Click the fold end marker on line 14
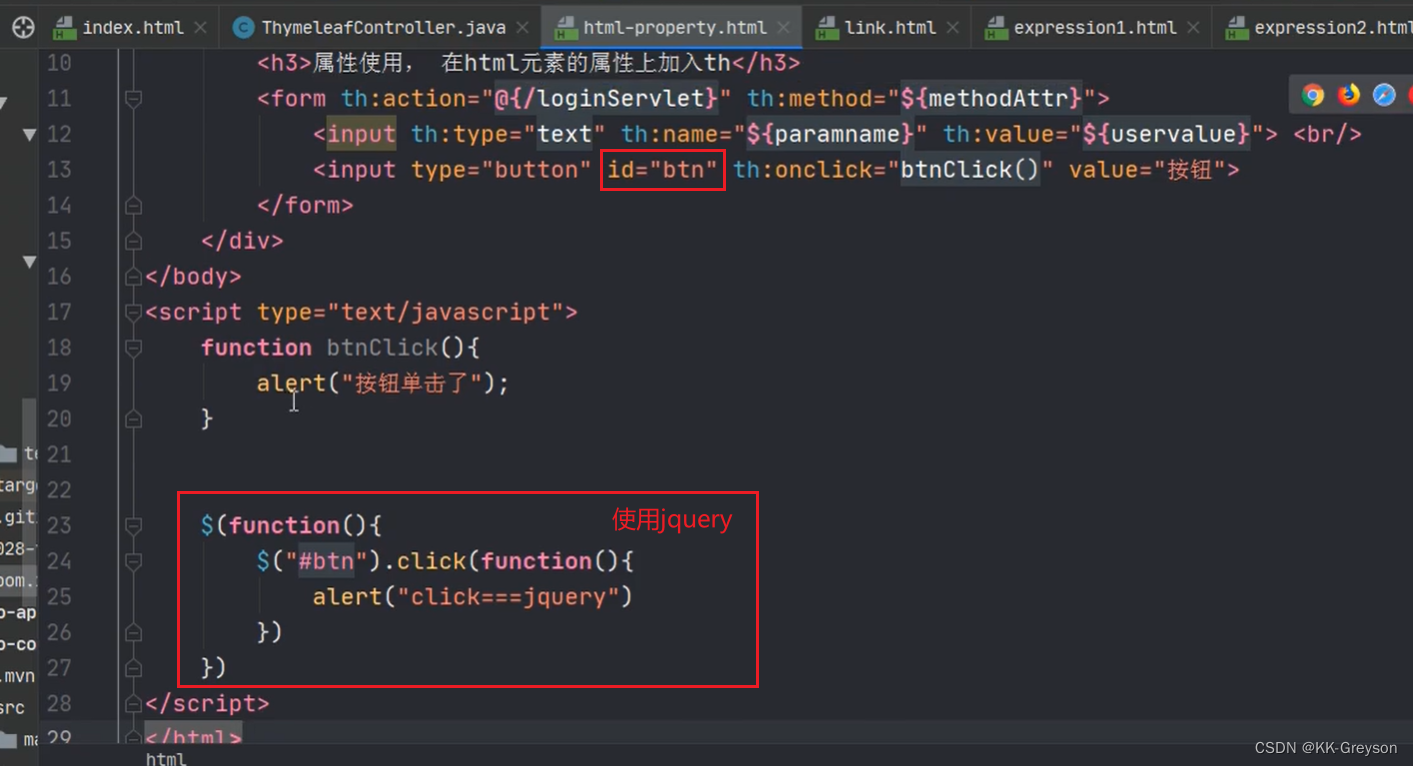Image resolution: width=1413 pixels, height=766 pixels. click(133, 205)
